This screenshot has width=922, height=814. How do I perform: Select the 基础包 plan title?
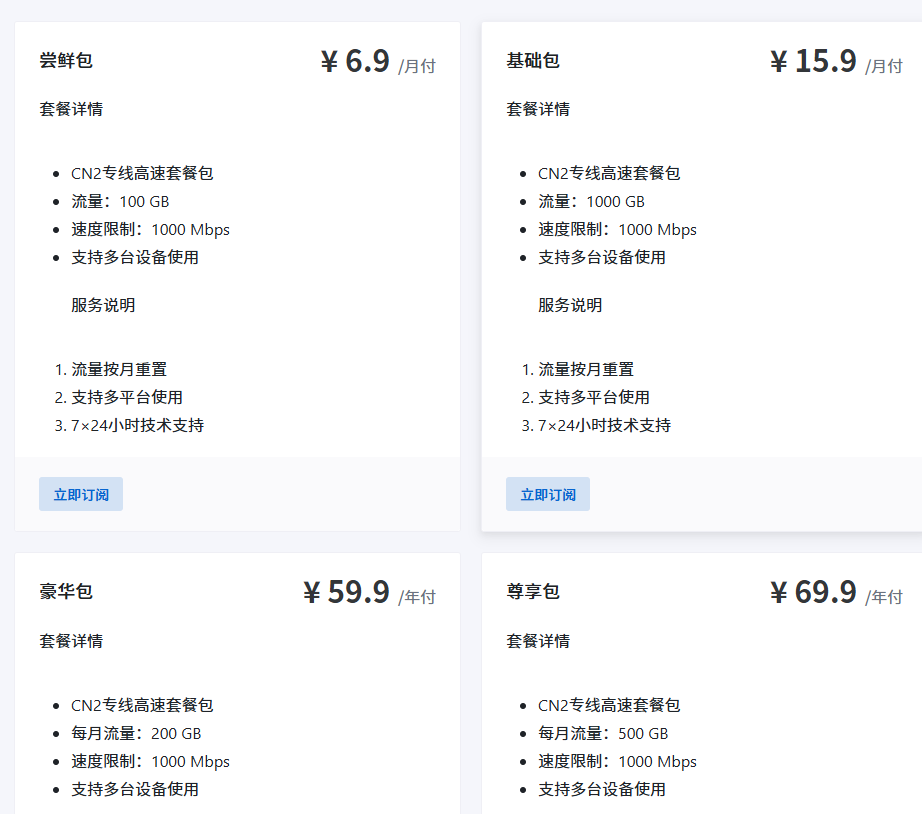click(533, 60)
